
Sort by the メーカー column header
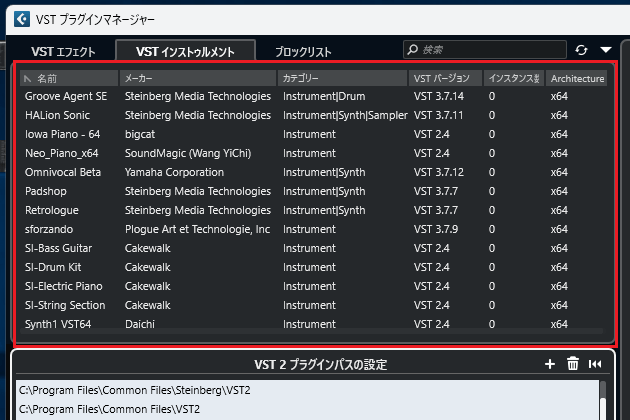coord(197,78)
